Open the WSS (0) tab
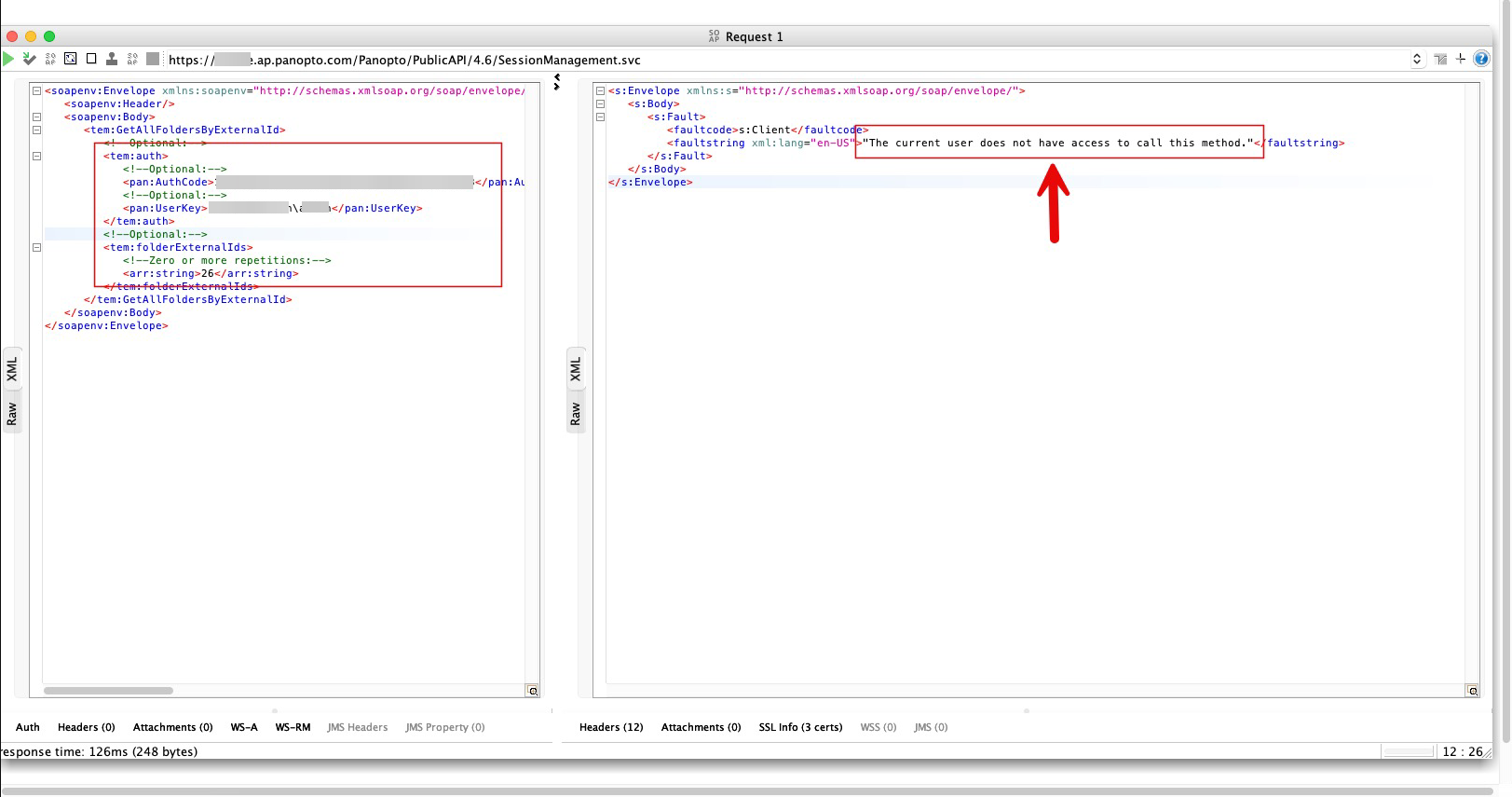 coord(879,727)
